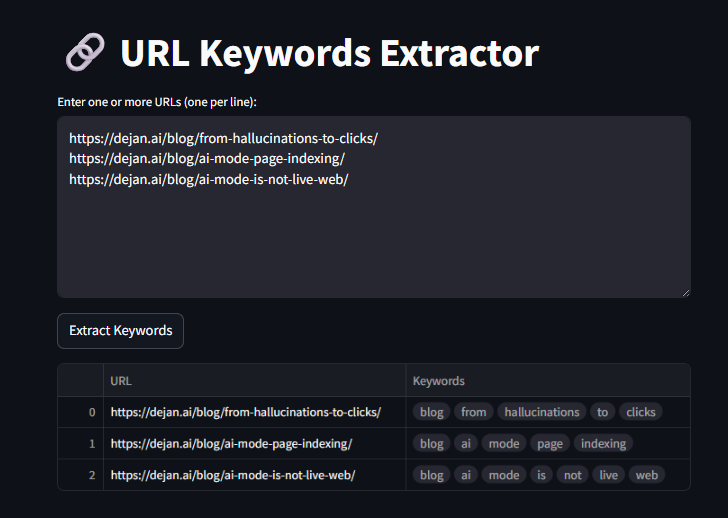This screenshot has width=728, height=518.
Task: Select the ai-mode-is-not-live-web URL table cell
Action: click(254, 475)
